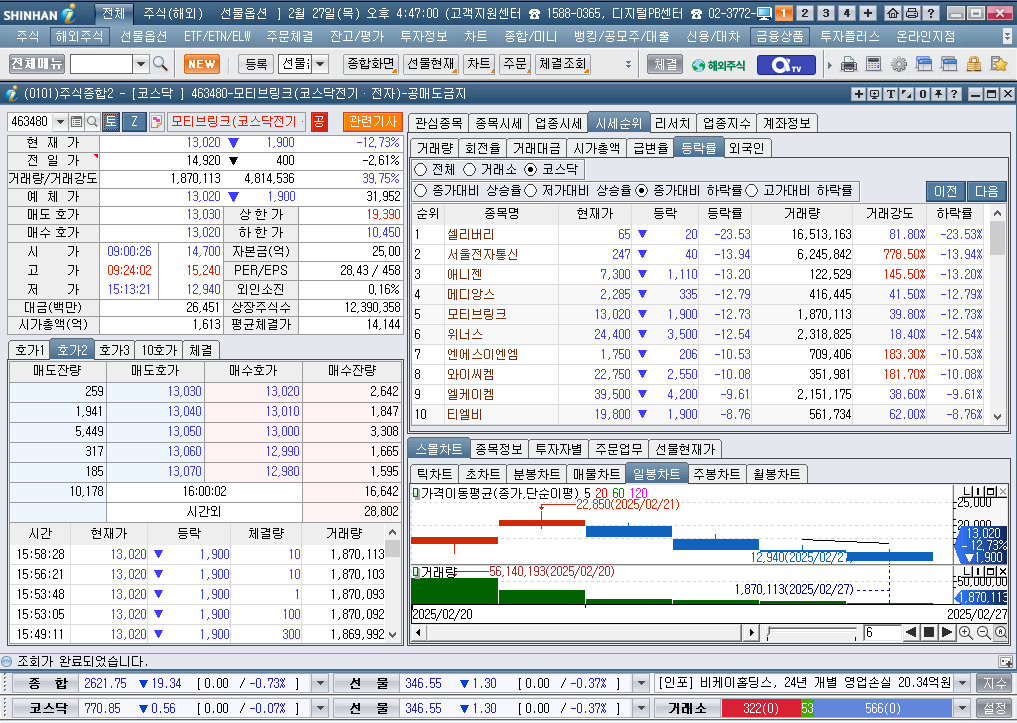1017x723 pixels.
Task: Add a new virtual screen with plus button
Action: pyautogui.click(x=868, y=12)
